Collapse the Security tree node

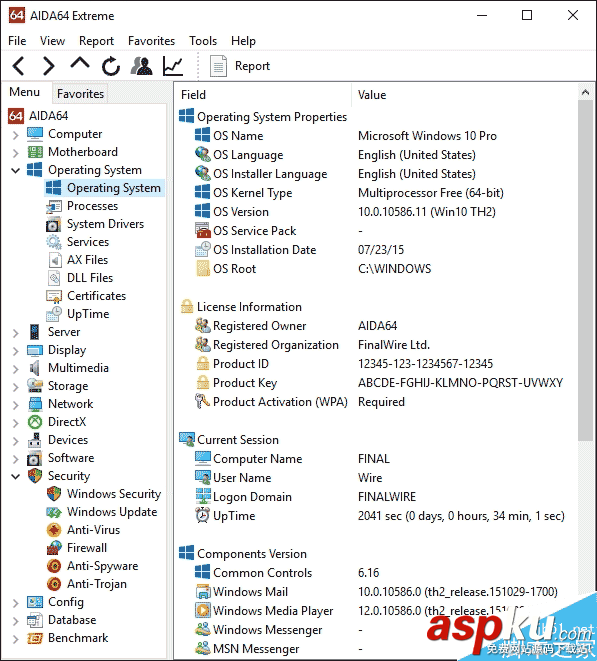coord(16,476)
